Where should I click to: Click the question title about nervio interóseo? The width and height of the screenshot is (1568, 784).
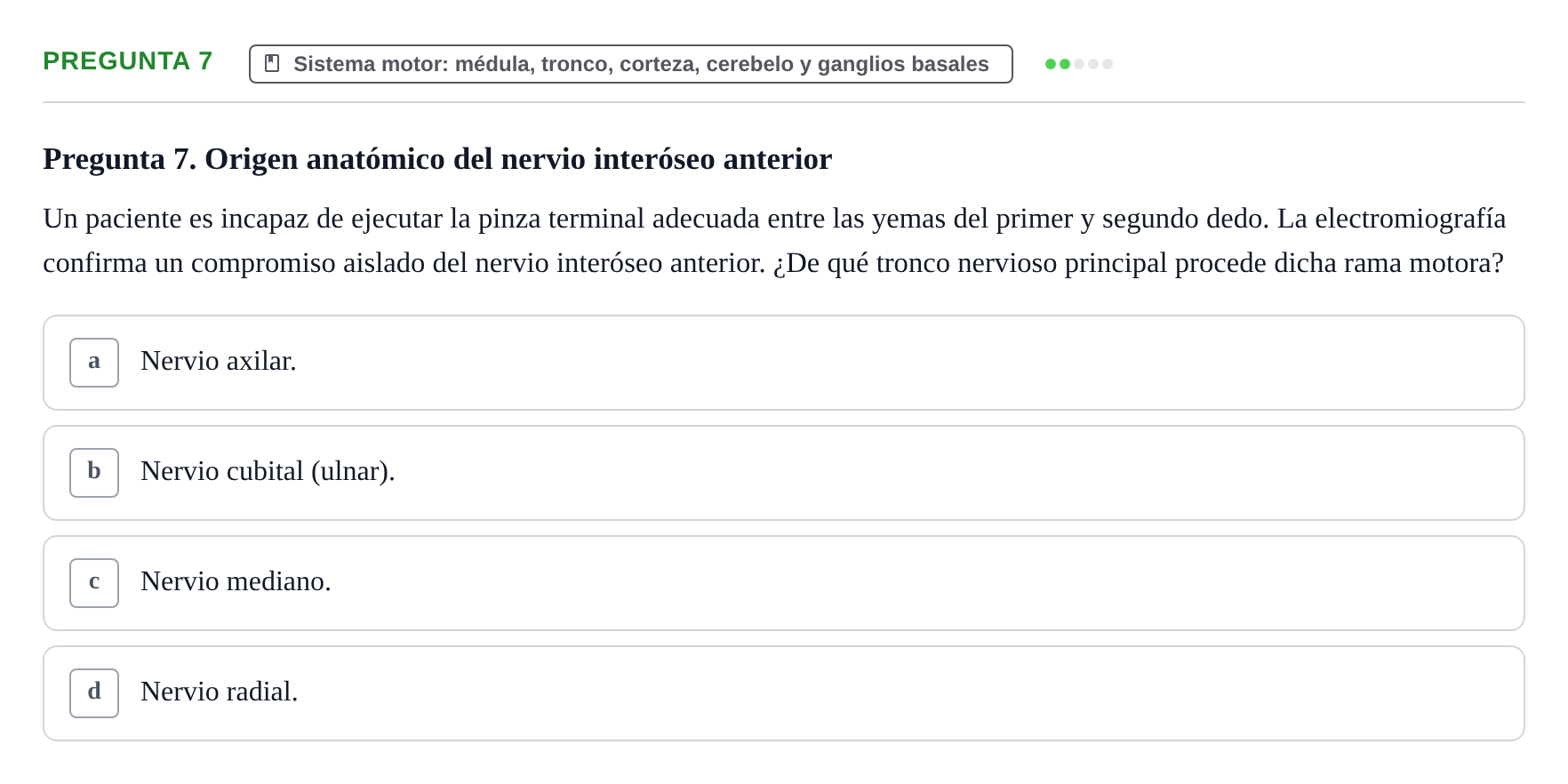tap(437, 159)
